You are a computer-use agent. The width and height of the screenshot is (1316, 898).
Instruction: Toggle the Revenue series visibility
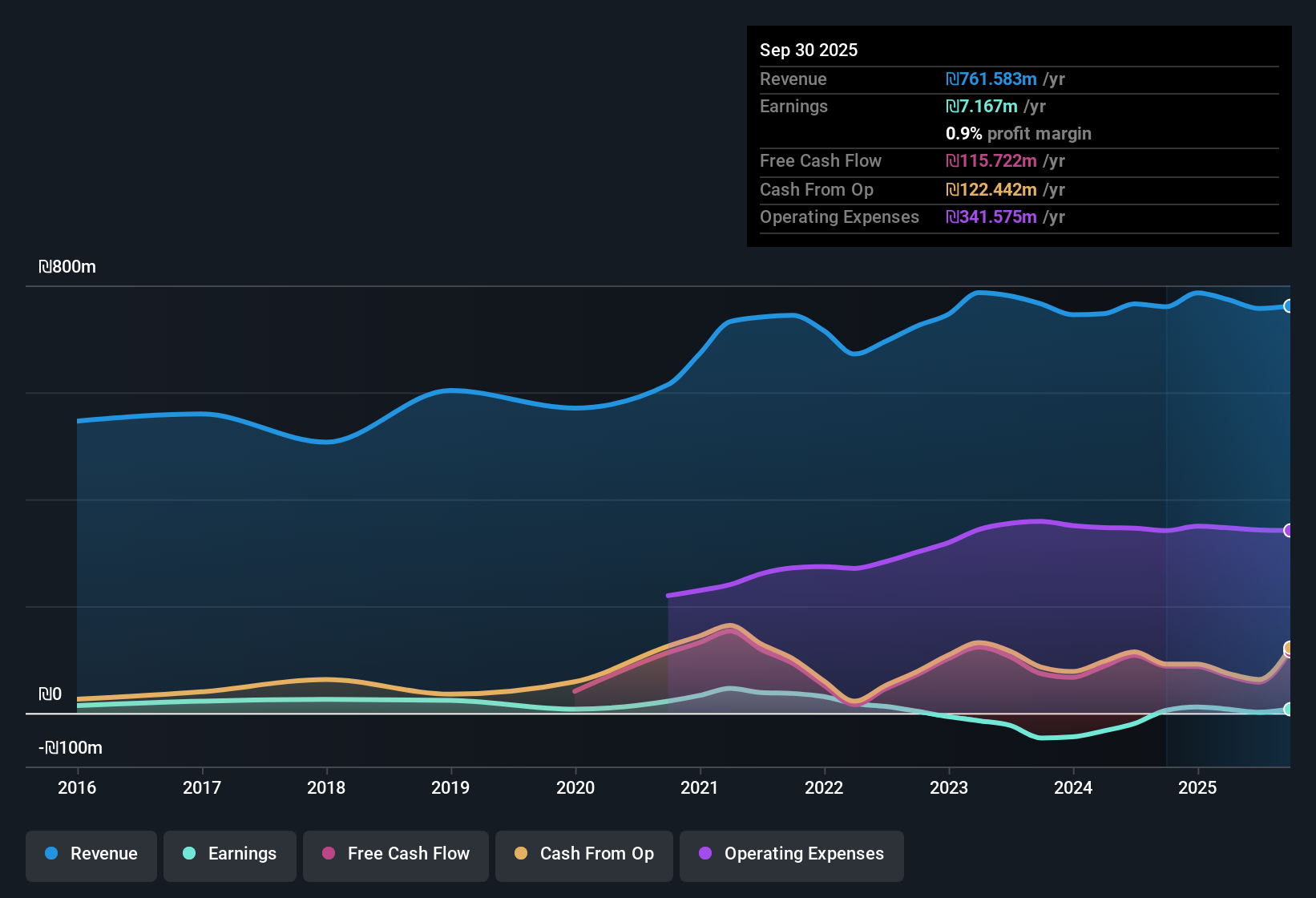[91, 854]
